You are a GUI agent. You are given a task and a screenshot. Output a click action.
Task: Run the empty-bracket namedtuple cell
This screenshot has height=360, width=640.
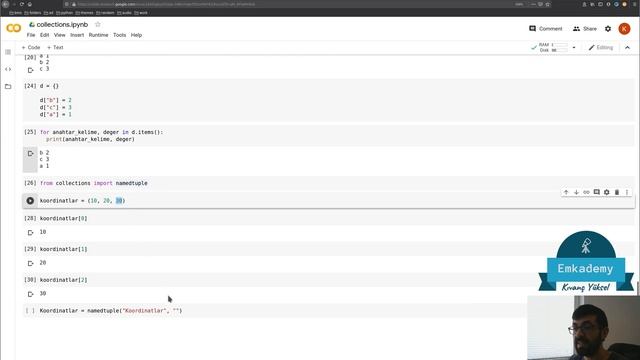tap(30, 311)
